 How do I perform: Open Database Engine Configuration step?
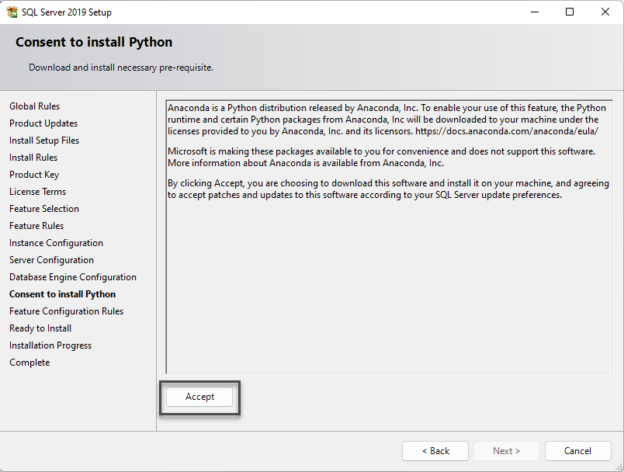tap(73, 277)
